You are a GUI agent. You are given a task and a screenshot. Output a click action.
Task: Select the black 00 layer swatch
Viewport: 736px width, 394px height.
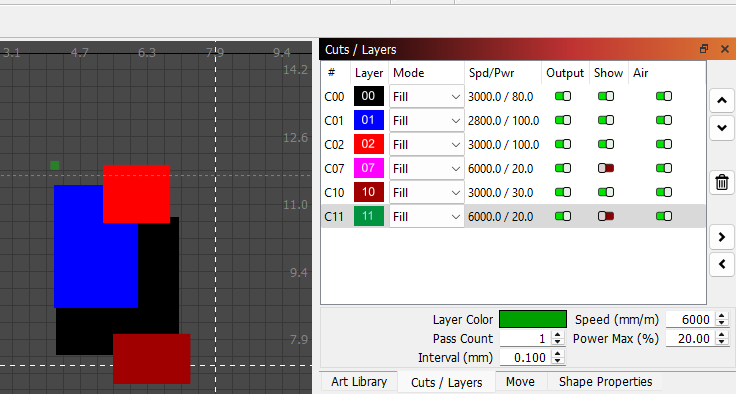point(368,96)
